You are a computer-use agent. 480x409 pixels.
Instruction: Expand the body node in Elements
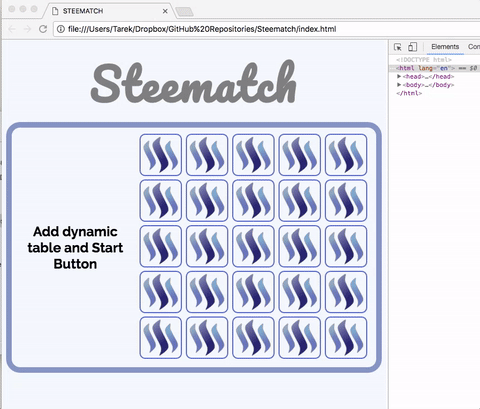399,85
